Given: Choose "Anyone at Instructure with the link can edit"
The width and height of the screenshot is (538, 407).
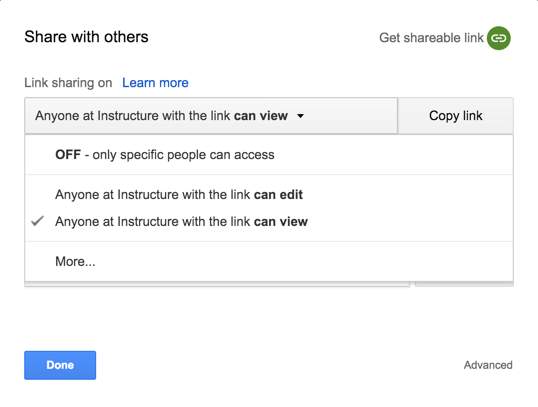Looking at the screenshot, I should 269,195.
